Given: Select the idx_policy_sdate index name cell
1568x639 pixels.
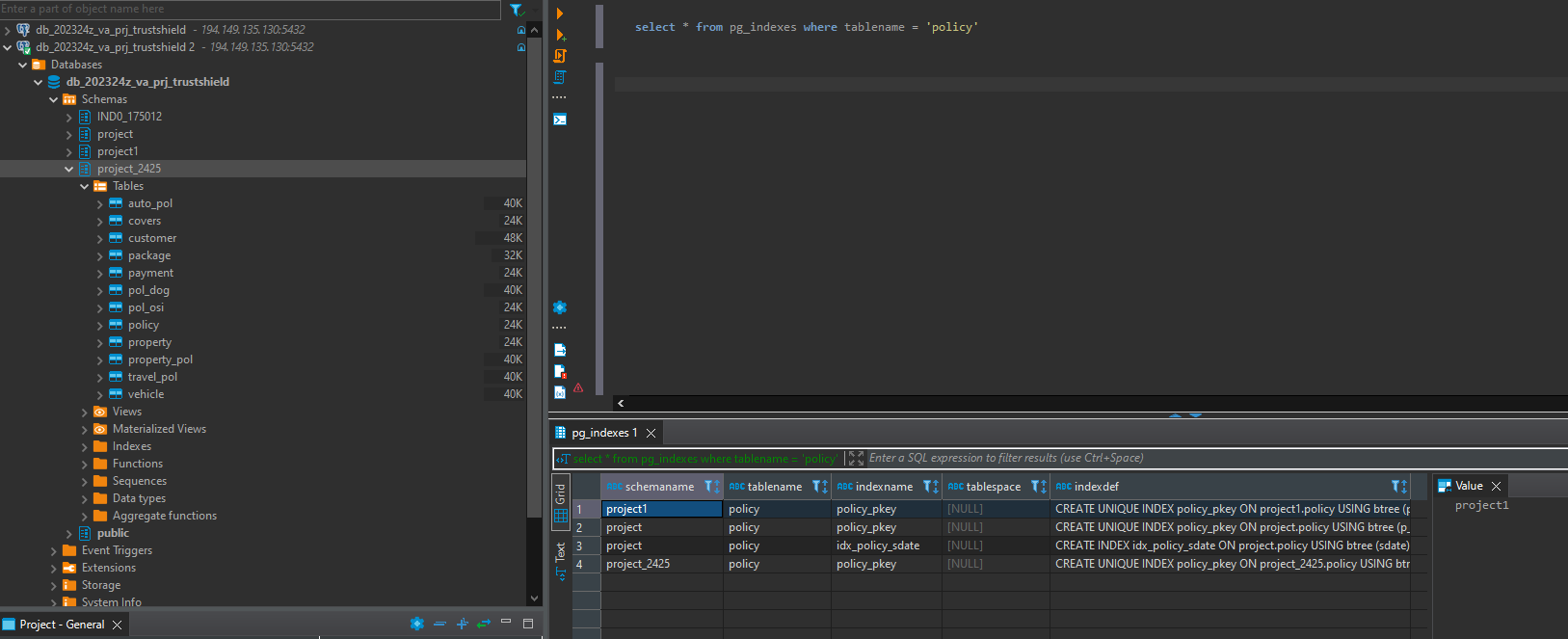Looking at the screenshot, I should (878, 546).
